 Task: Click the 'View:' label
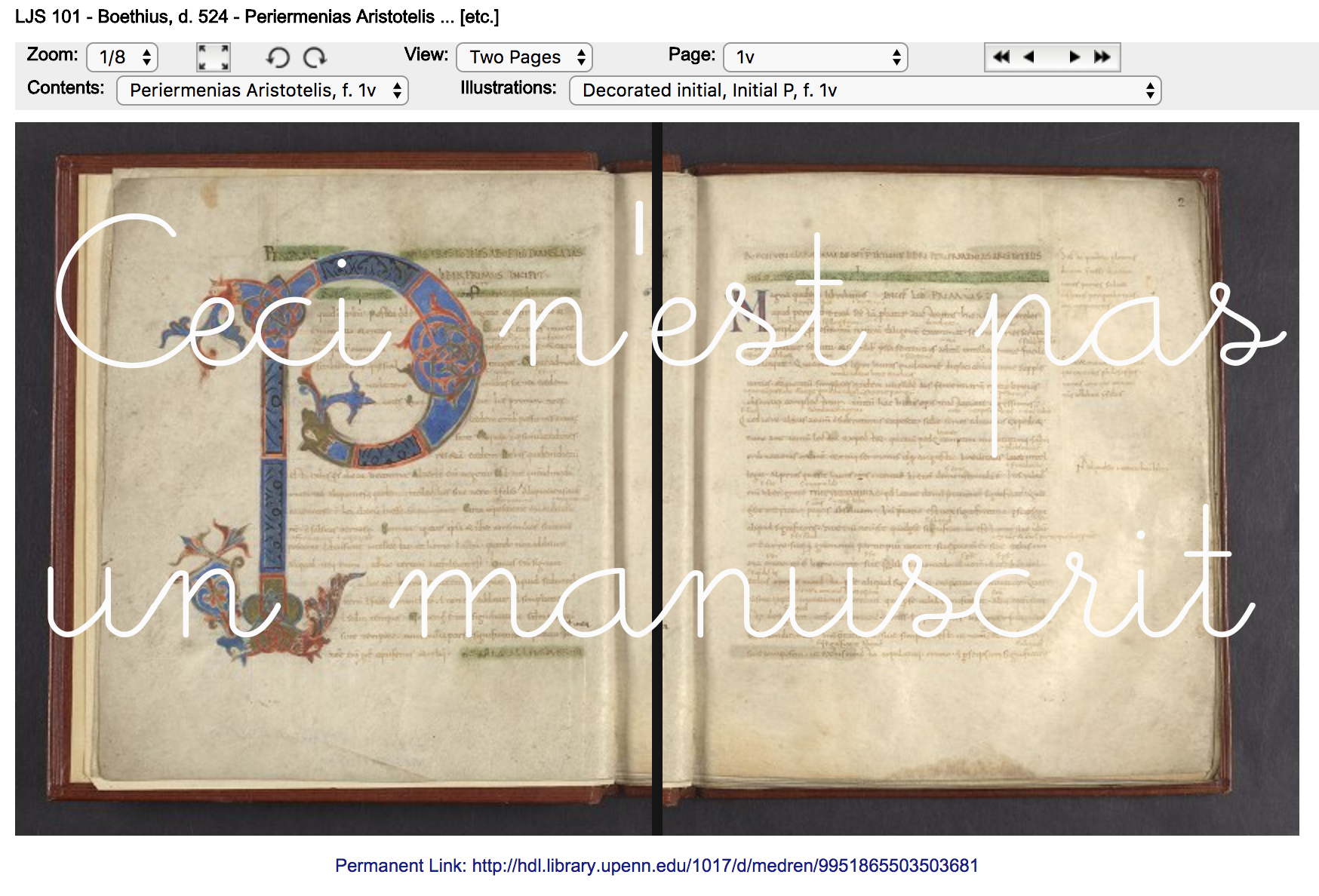[x=426, y=55]
